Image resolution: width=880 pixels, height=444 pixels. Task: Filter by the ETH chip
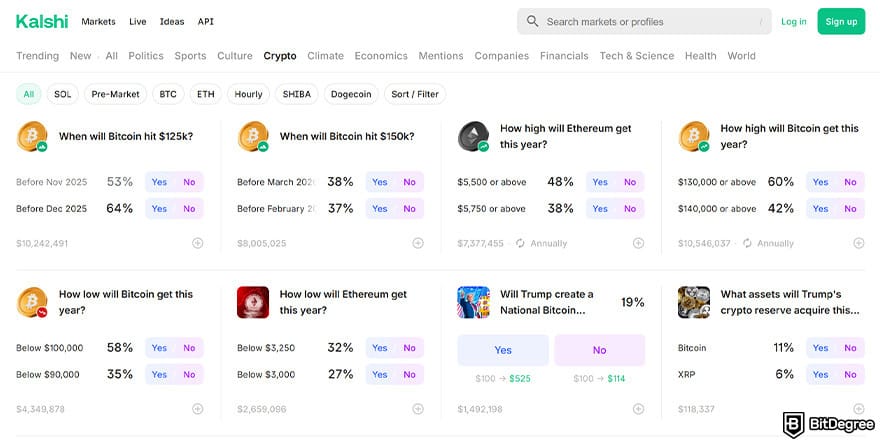pos(206,94)
